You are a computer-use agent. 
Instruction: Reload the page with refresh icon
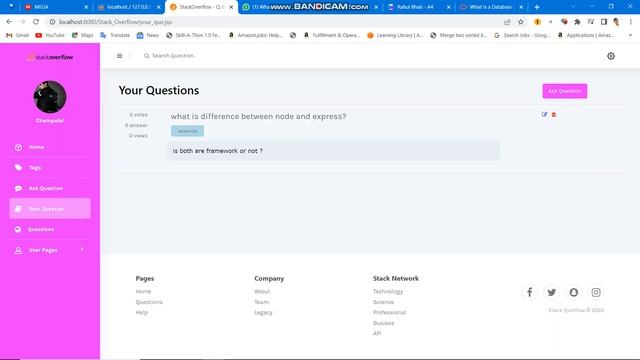36,22
